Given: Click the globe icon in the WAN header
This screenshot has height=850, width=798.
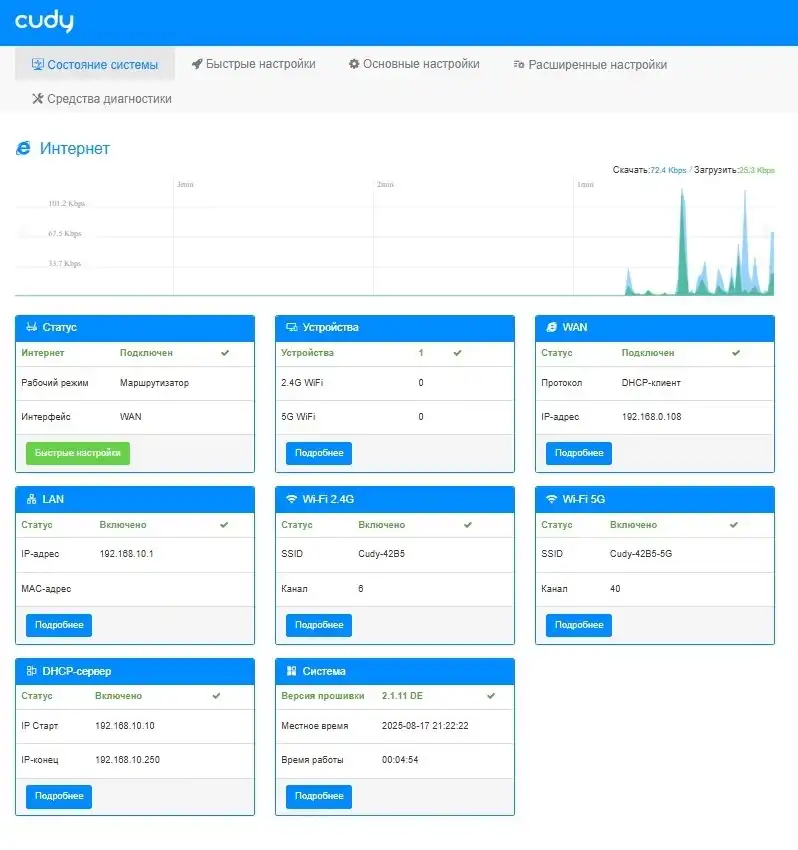Looking at the screenshot, I should 551,328.
